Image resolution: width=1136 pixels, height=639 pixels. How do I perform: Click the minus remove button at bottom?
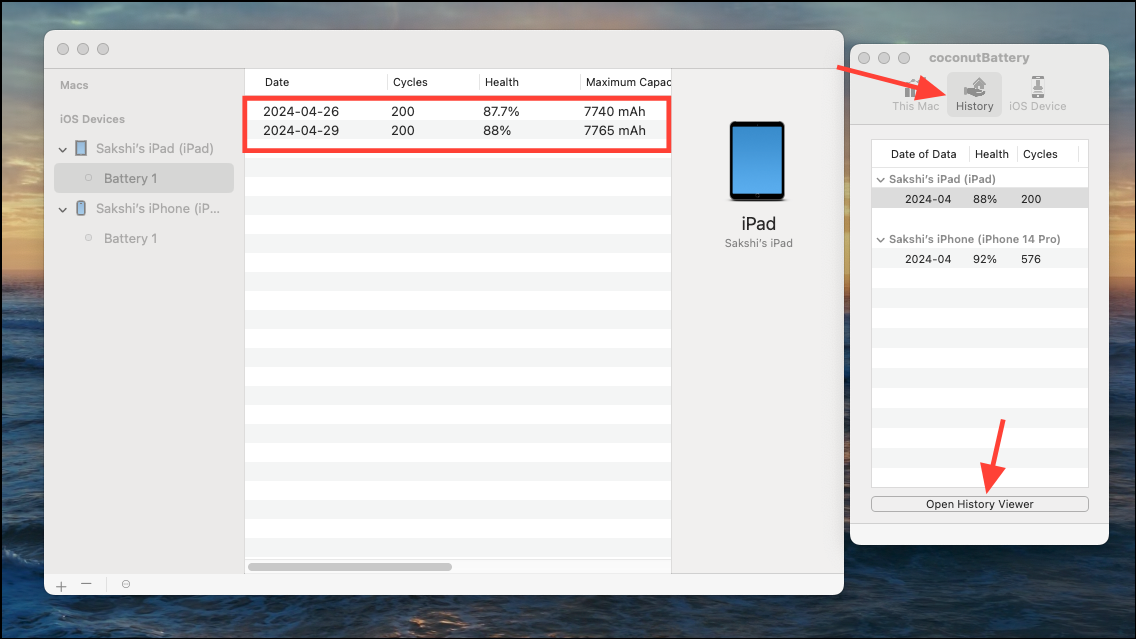(86, 584)
